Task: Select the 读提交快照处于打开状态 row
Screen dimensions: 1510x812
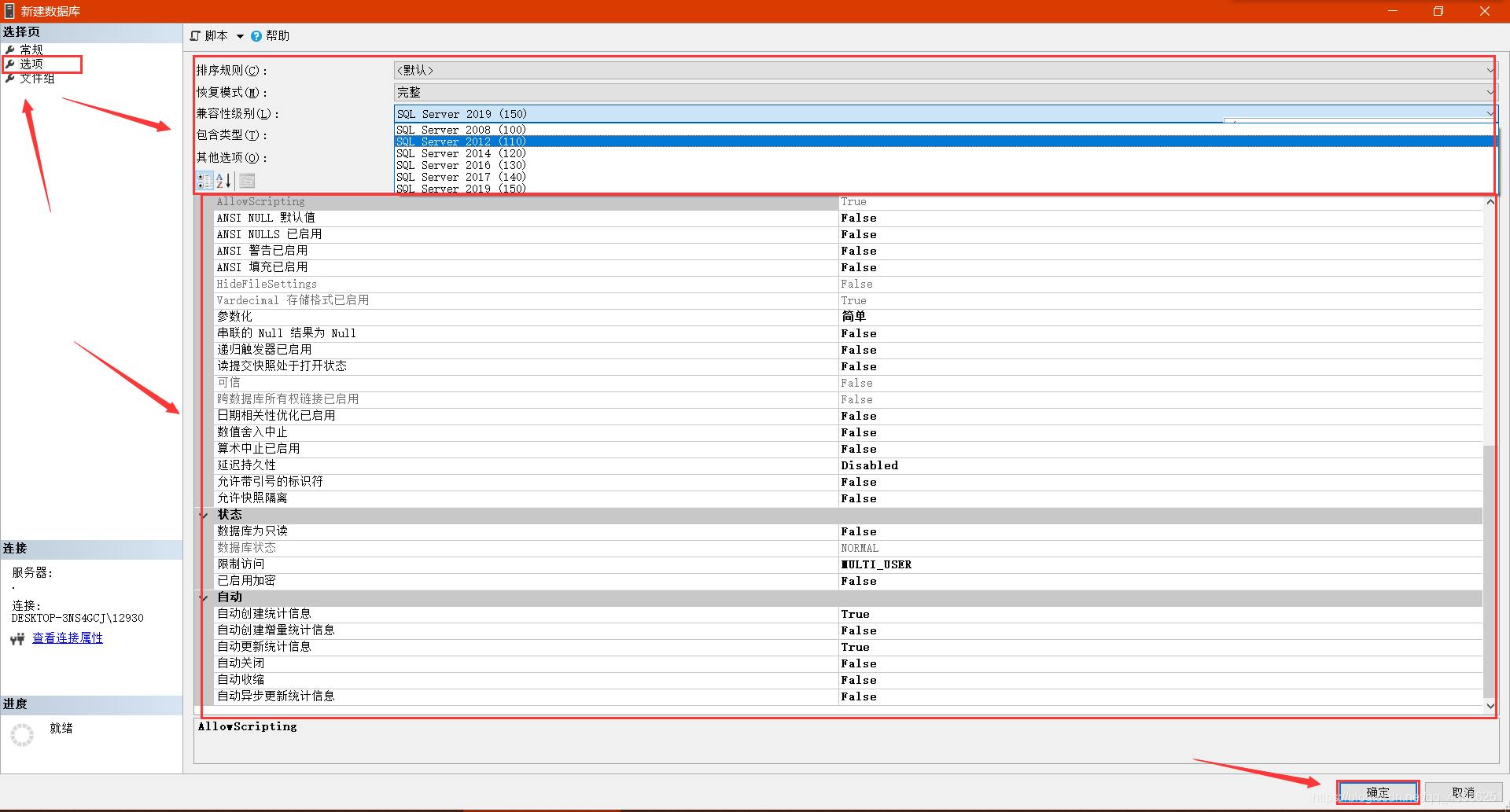Action: coord(848,367)
